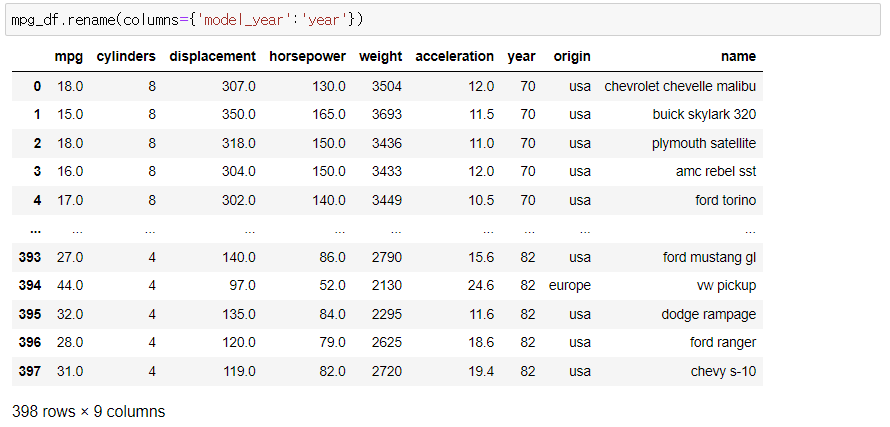
Task: Click displacement value 307.0
Action: tap(239, 86)
